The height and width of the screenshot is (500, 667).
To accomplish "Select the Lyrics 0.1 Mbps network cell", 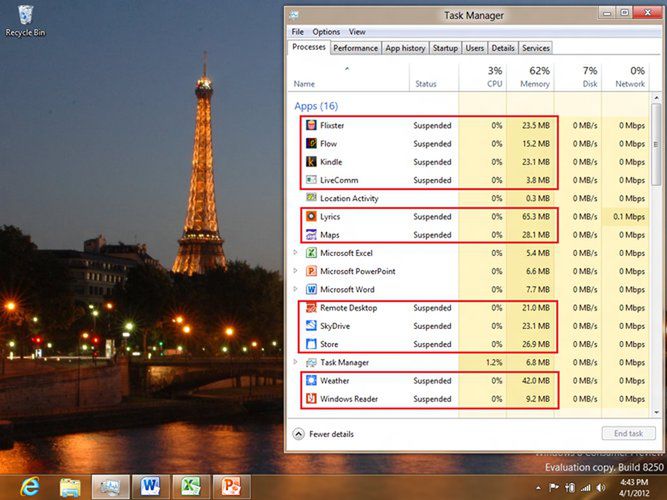I will 626,216.
